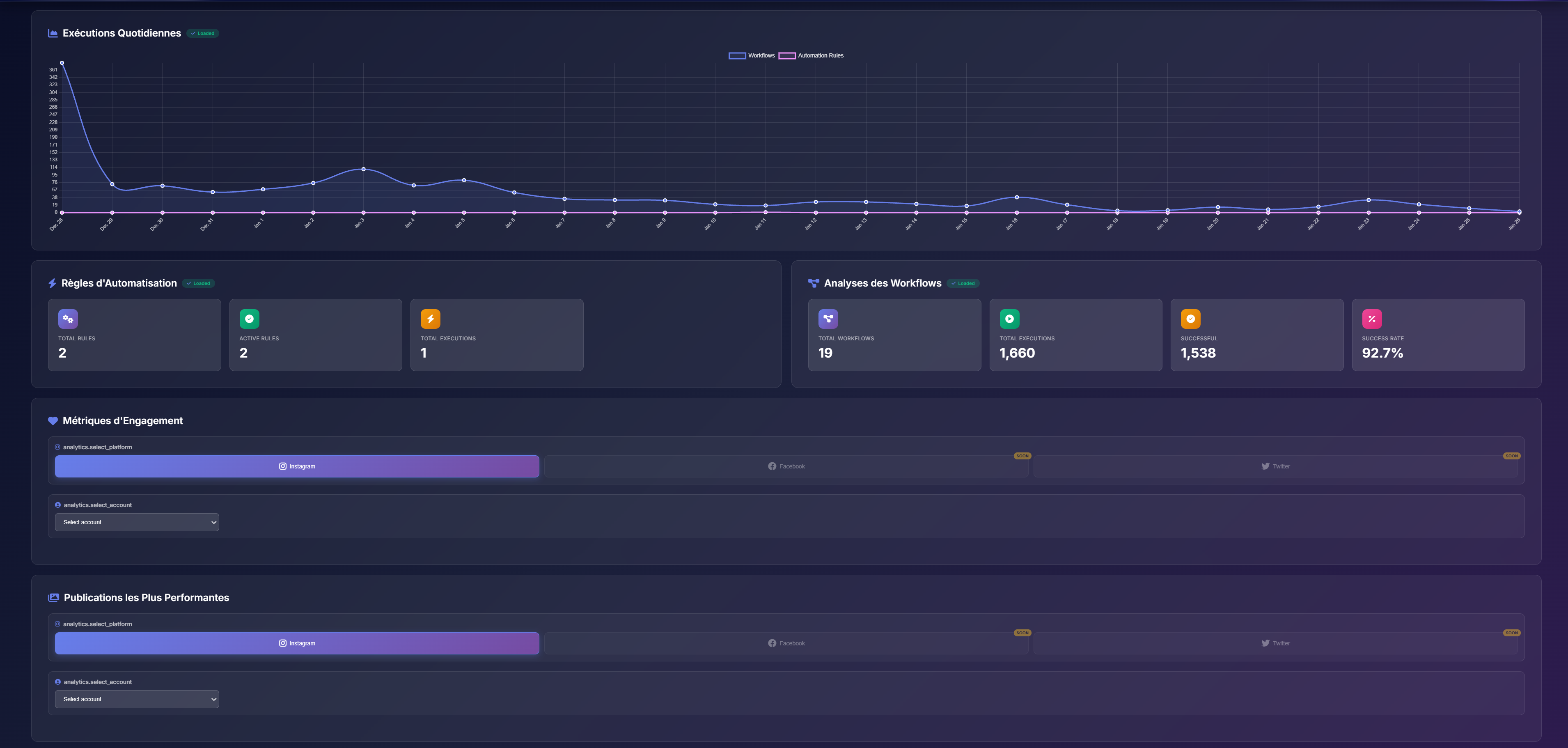Click the green play icon beside Total Executions 1,660
1568x748 pixels.
(x=1009, y=318)
